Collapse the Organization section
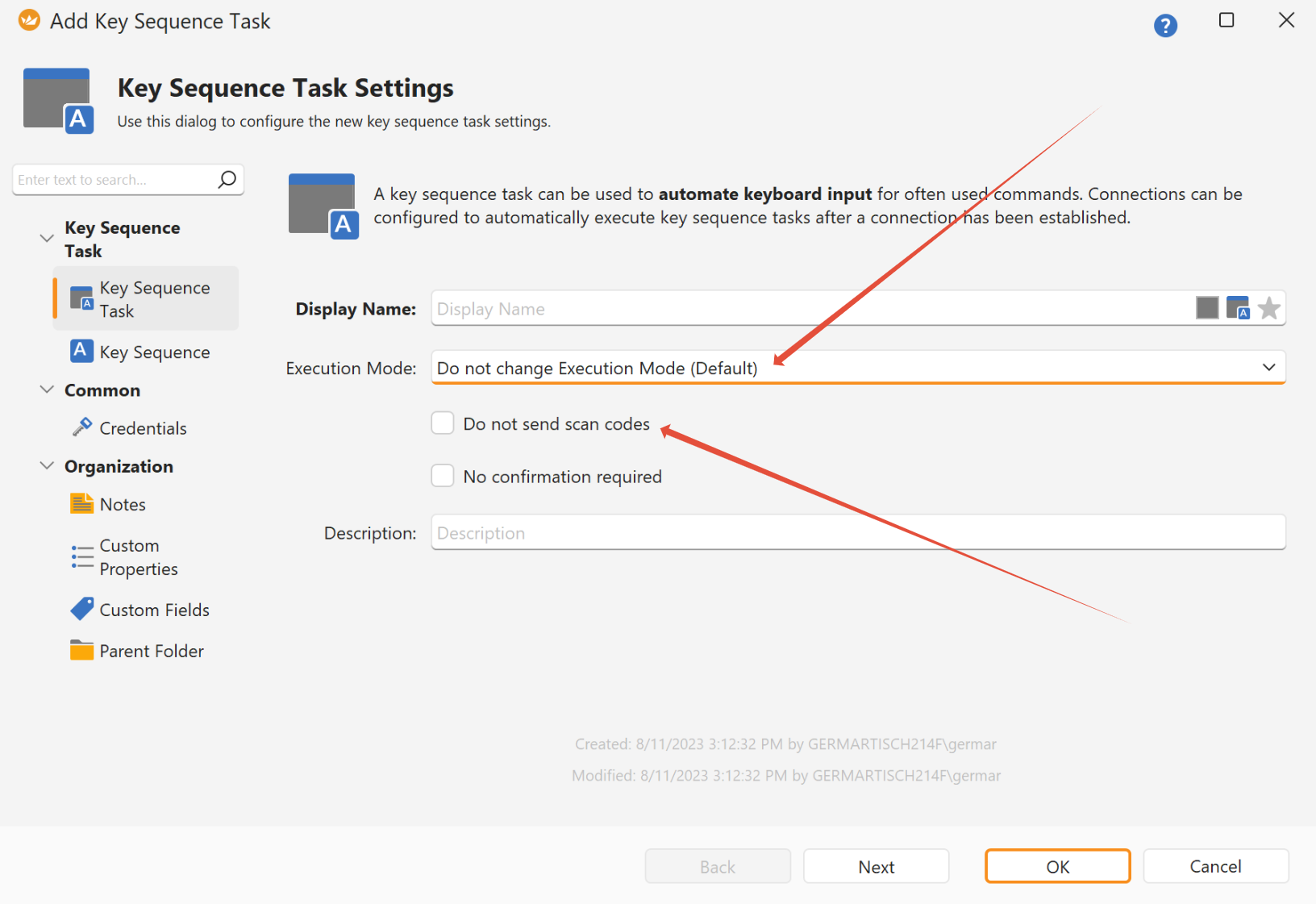This screenshot has height=904, width=1316. click(47, 466)
